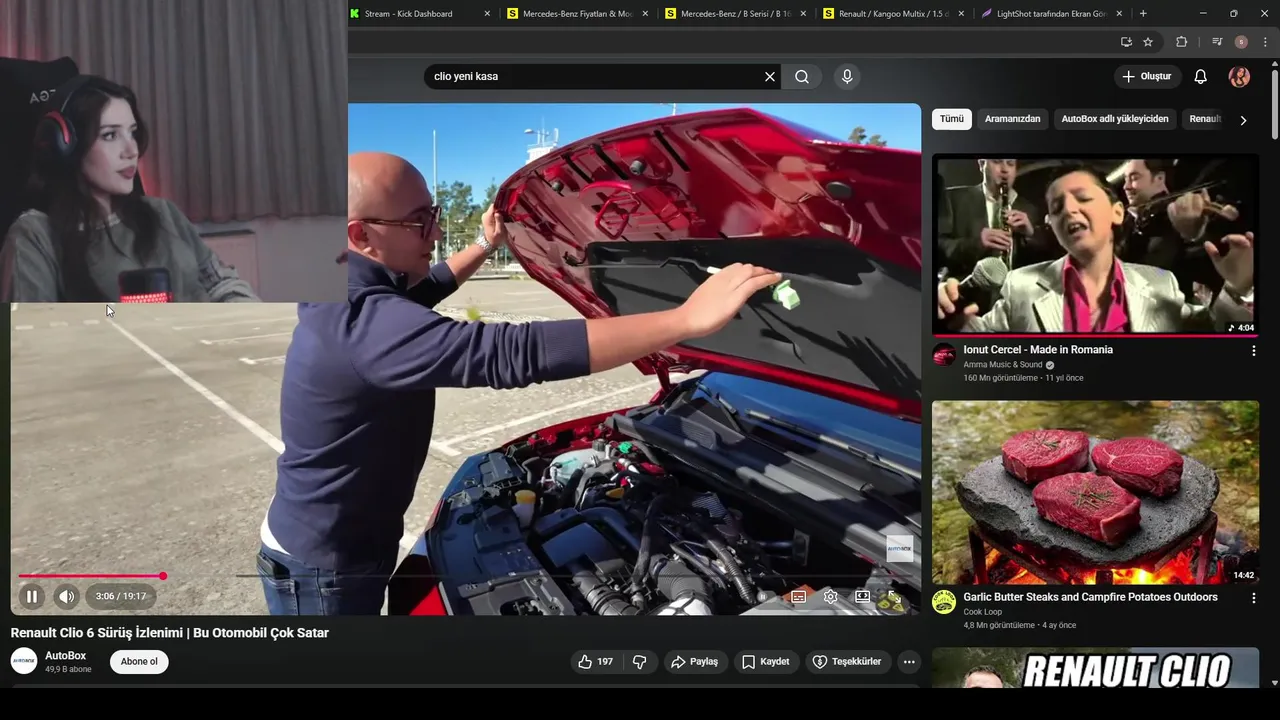Image resolution: width=1280 pixels, height=720 pixels.
Task: Open YouTube notifications bell
Action: coord(1201,77)
